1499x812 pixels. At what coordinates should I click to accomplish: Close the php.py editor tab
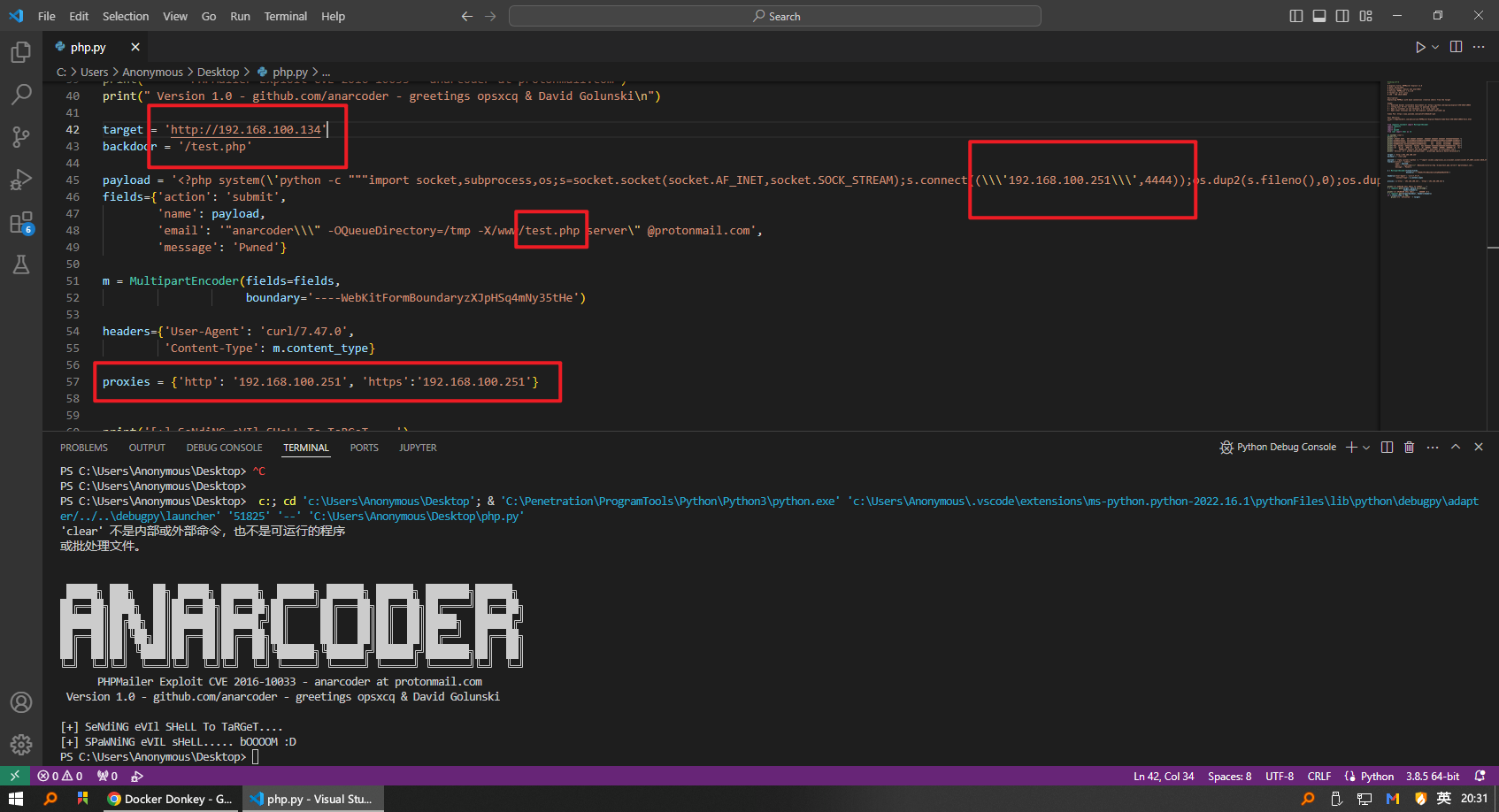click(x=135, y=47)
